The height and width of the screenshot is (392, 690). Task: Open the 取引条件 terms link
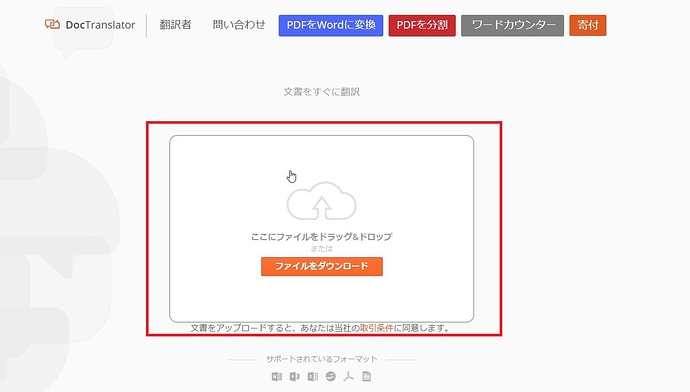click(376, 328)
